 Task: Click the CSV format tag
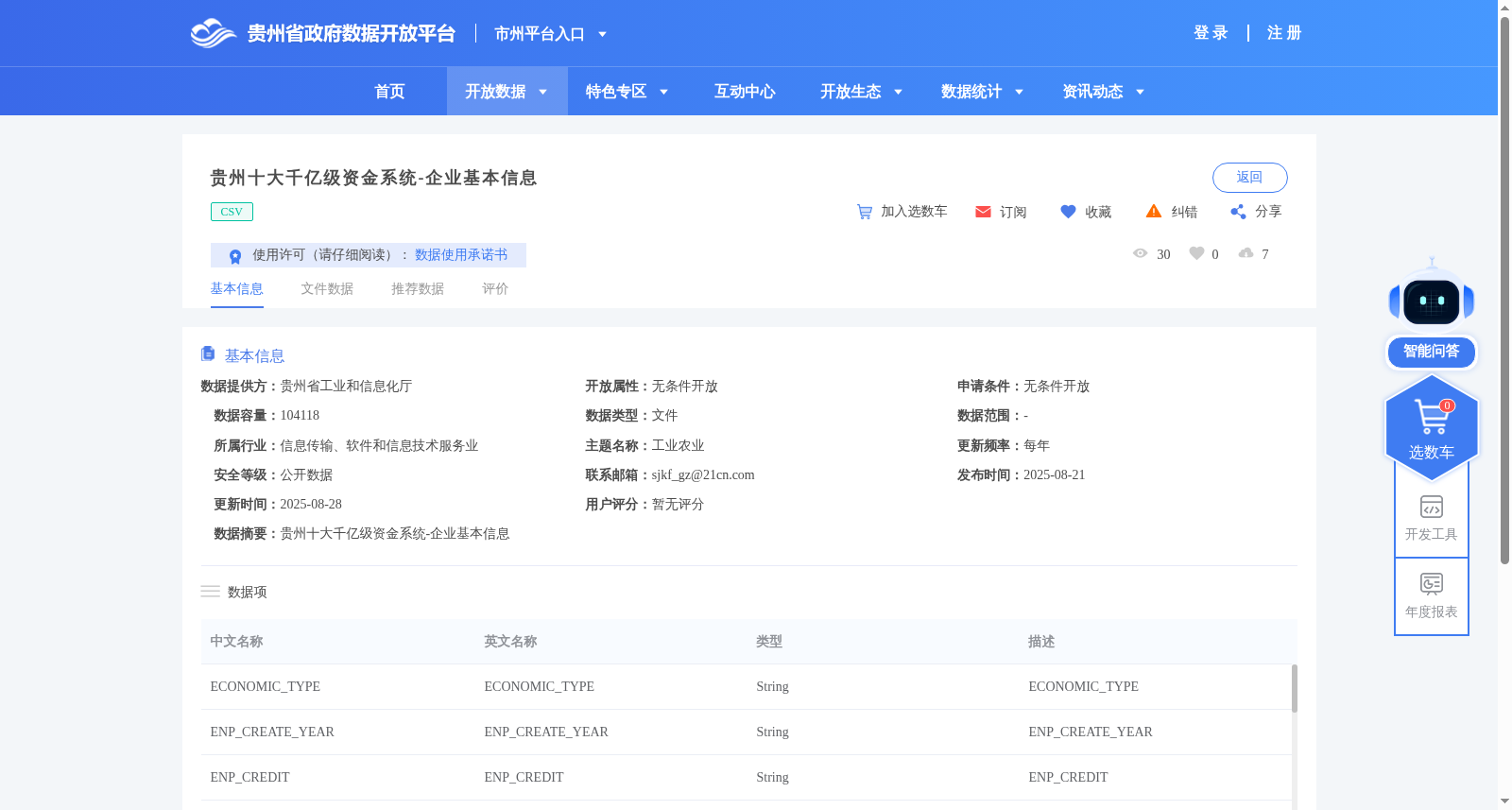pyautogui.click(x=232, y=212)
